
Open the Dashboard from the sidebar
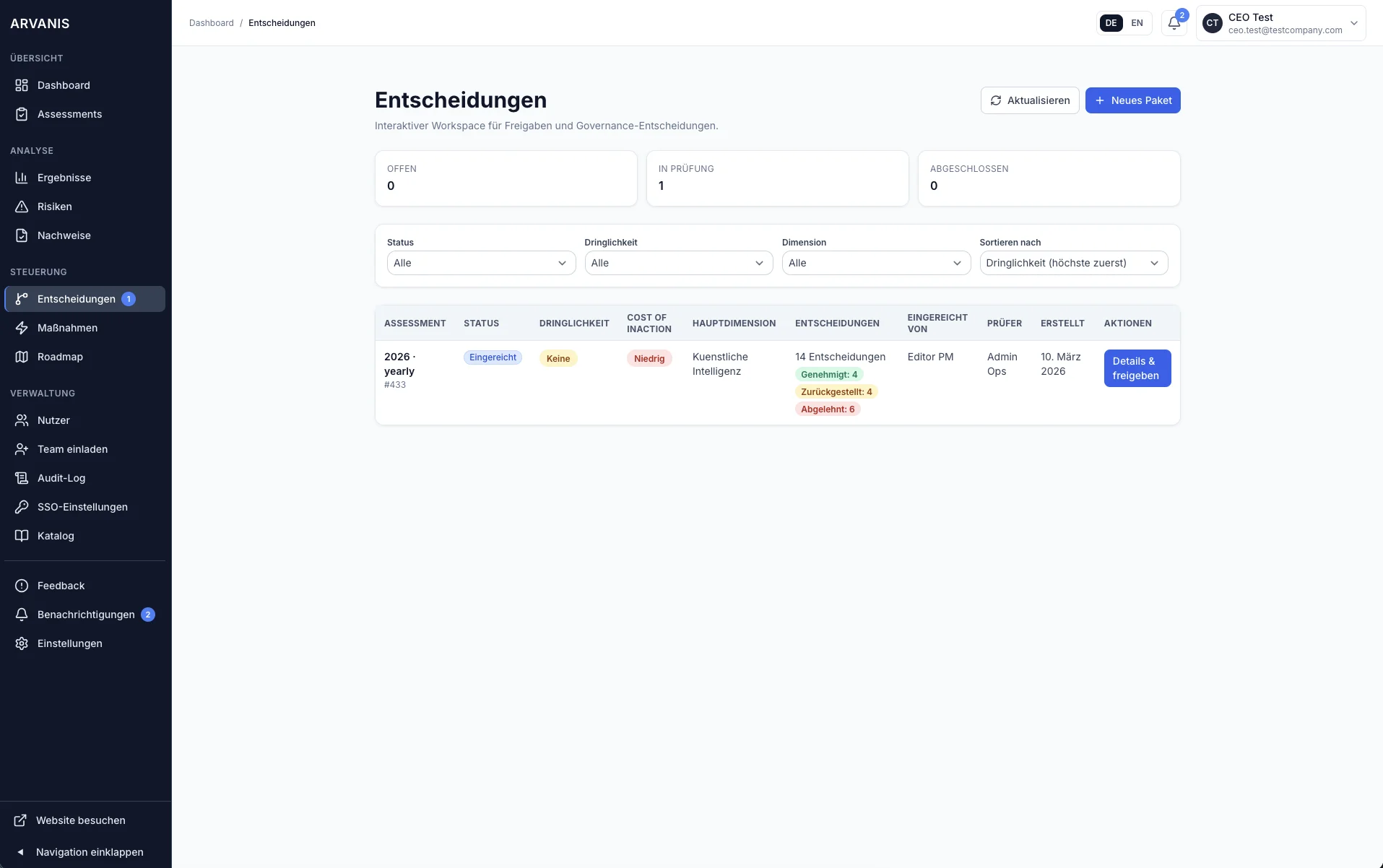coord(64,84)
